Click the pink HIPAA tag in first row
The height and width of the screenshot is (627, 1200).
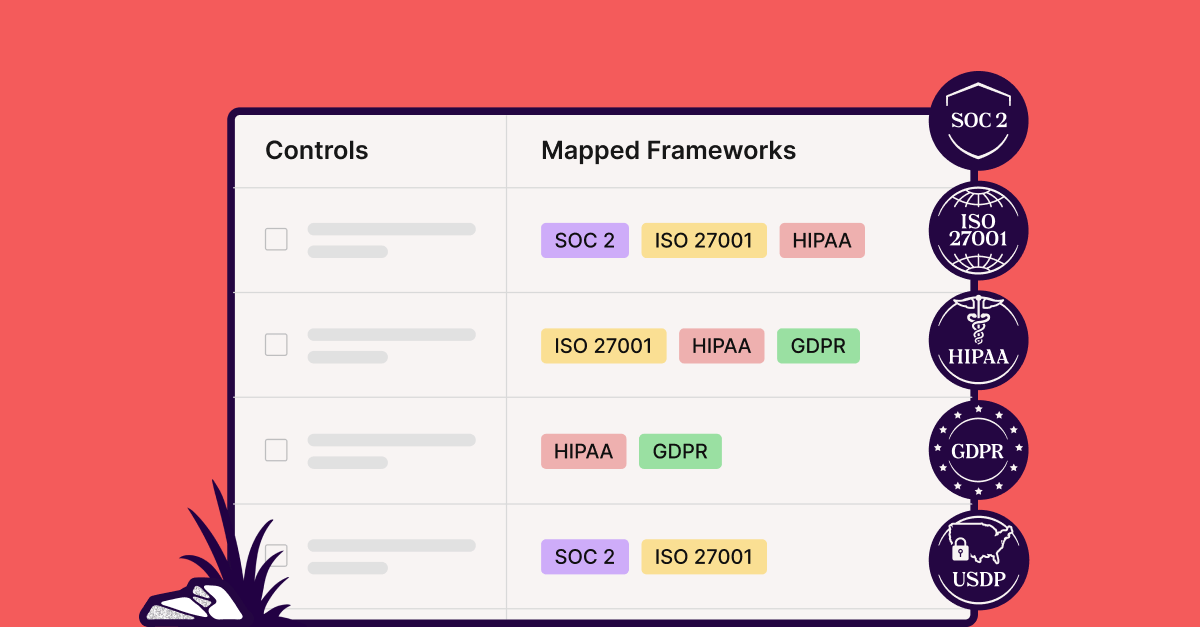822,241
